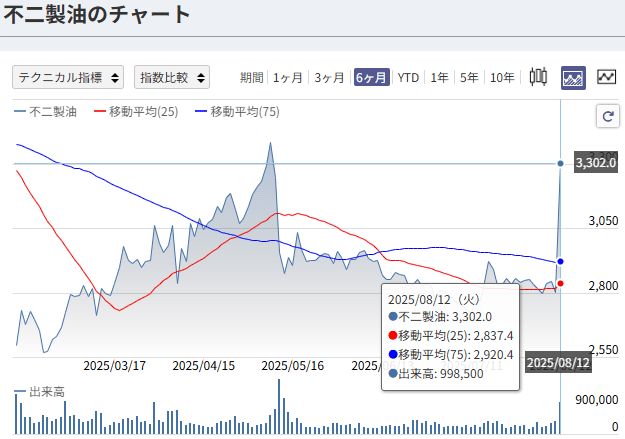
Task: Click the 2025/03/17 axis date label
Action: click(x=114, y=366)
